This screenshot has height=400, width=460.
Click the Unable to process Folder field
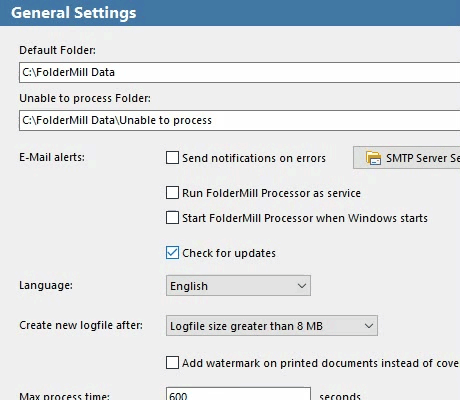pyautogui.click(x=239, y=120)
